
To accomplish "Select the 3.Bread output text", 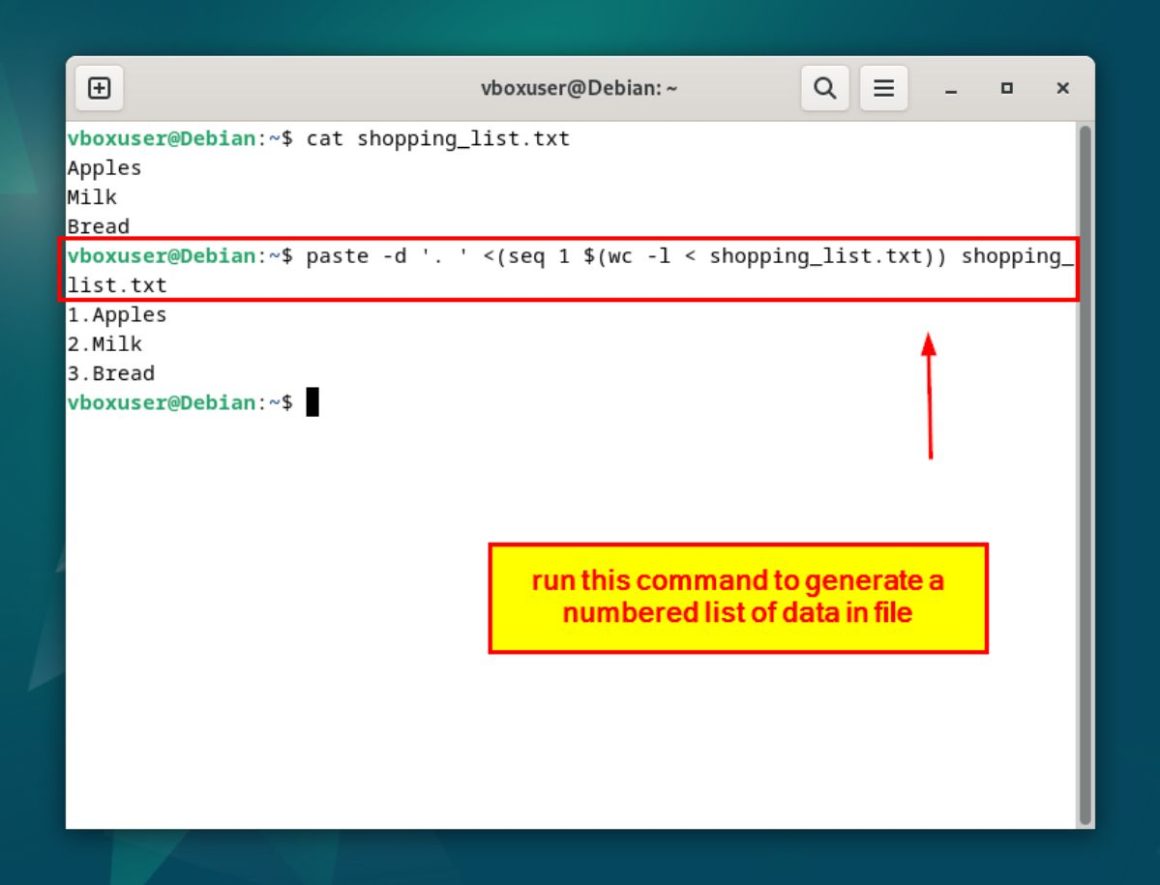I will point(110,373).
